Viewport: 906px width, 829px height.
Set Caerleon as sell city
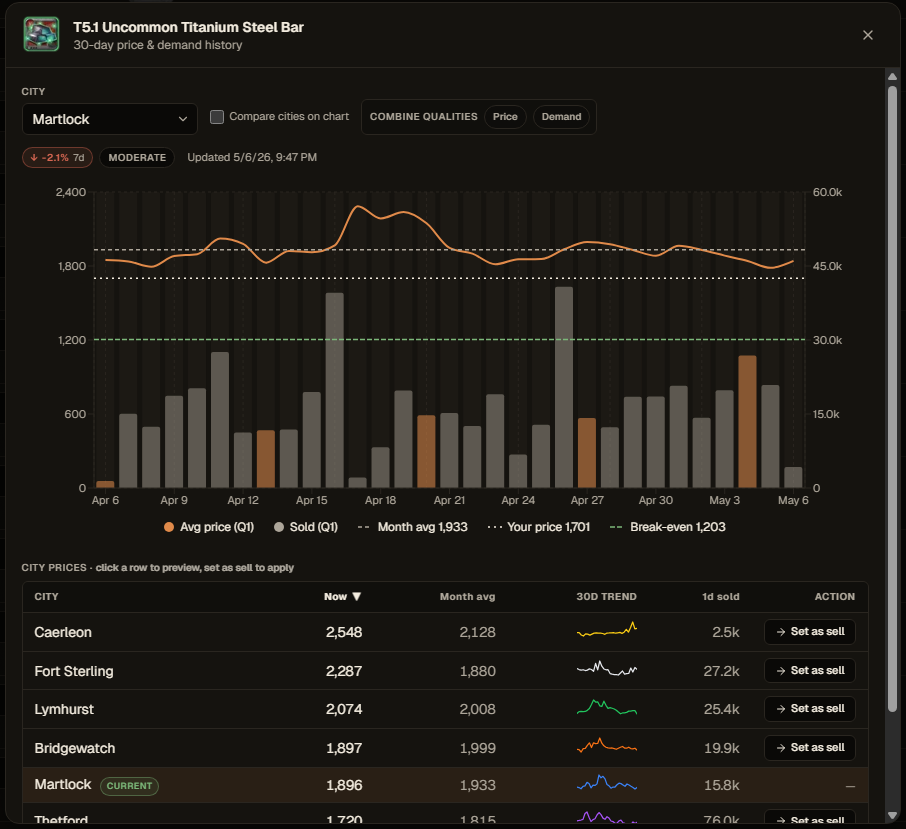click(x=810, y=632)
